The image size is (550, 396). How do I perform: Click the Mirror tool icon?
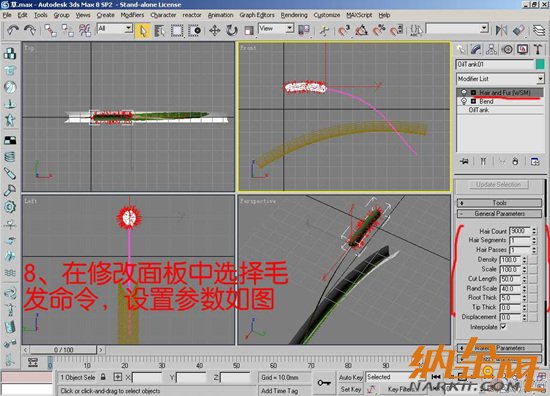[501, 31]
